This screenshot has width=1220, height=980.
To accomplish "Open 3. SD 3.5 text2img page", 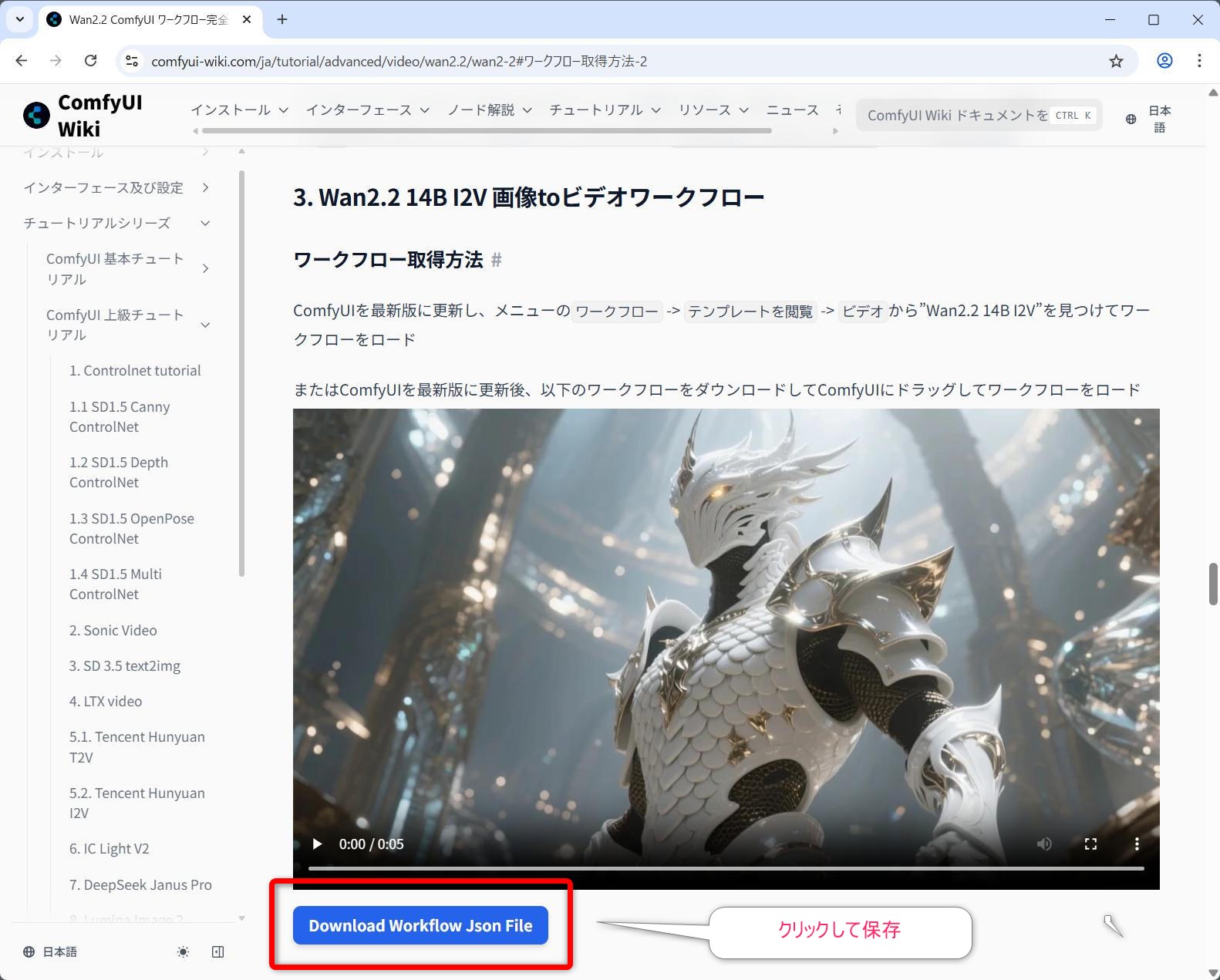I will coord(125,666).
